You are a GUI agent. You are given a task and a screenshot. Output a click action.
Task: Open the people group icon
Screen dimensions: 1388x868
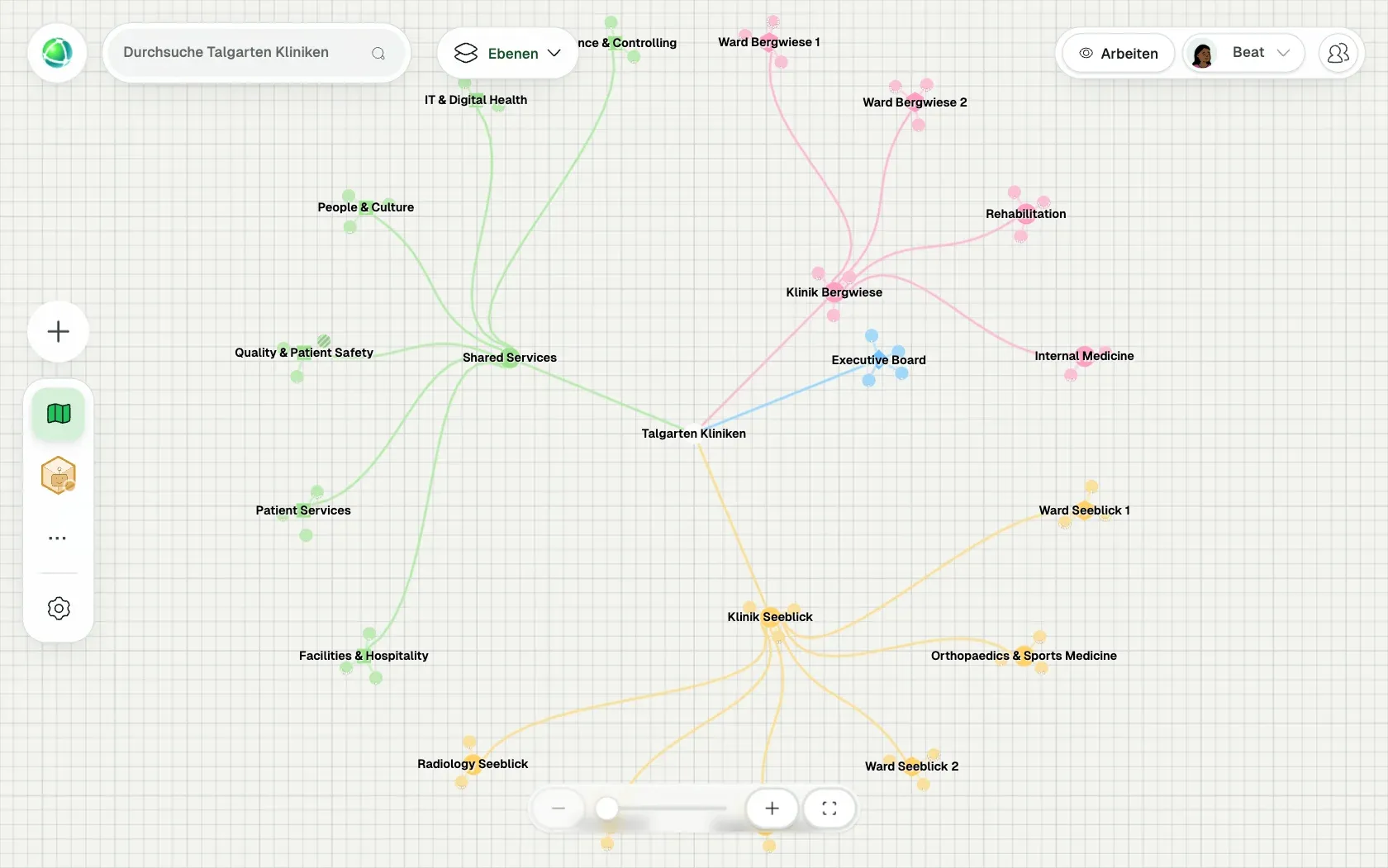click(1338, 54)
